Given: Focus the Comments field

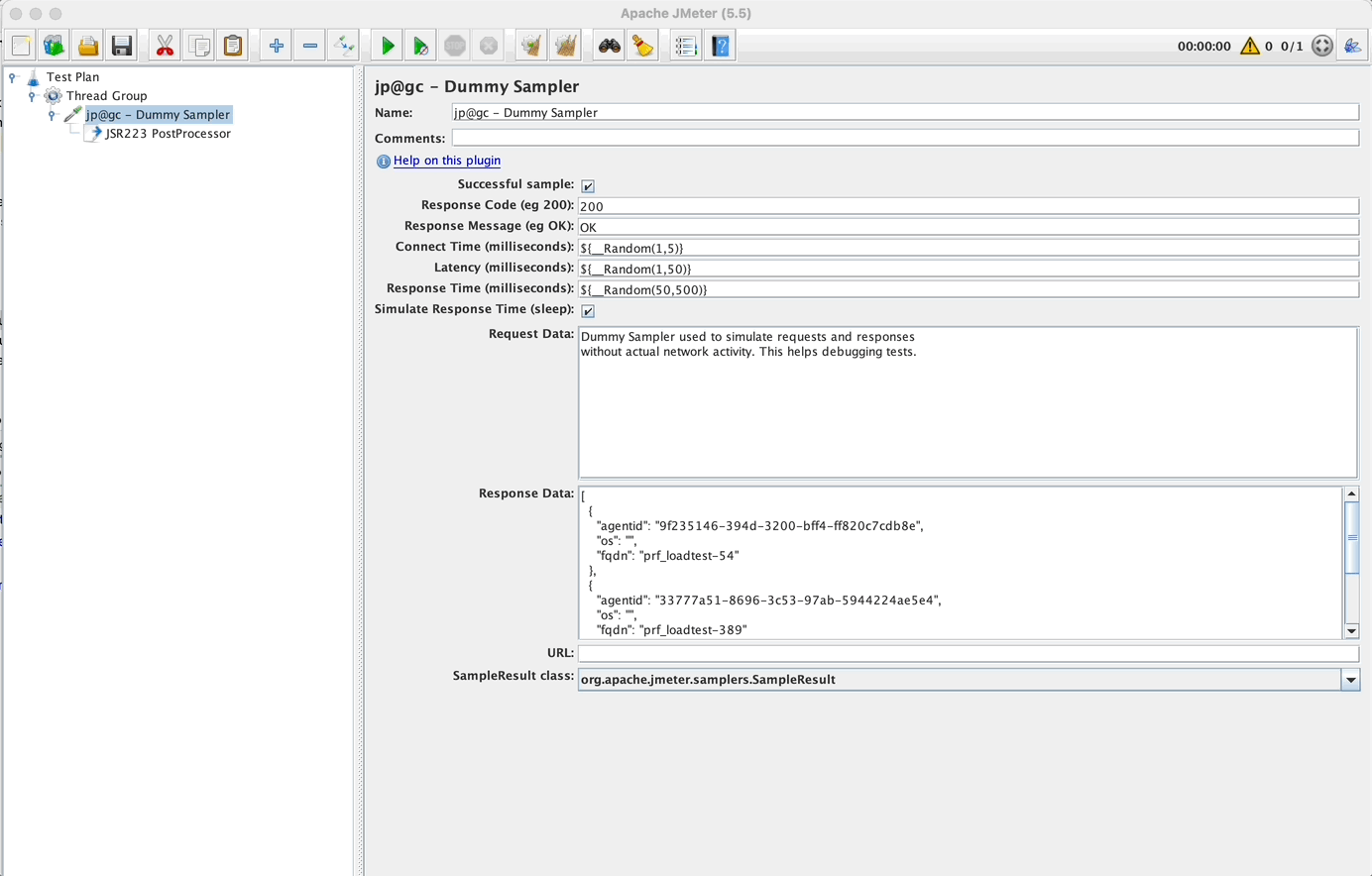Looking at the screenshot, I should 905,138.
